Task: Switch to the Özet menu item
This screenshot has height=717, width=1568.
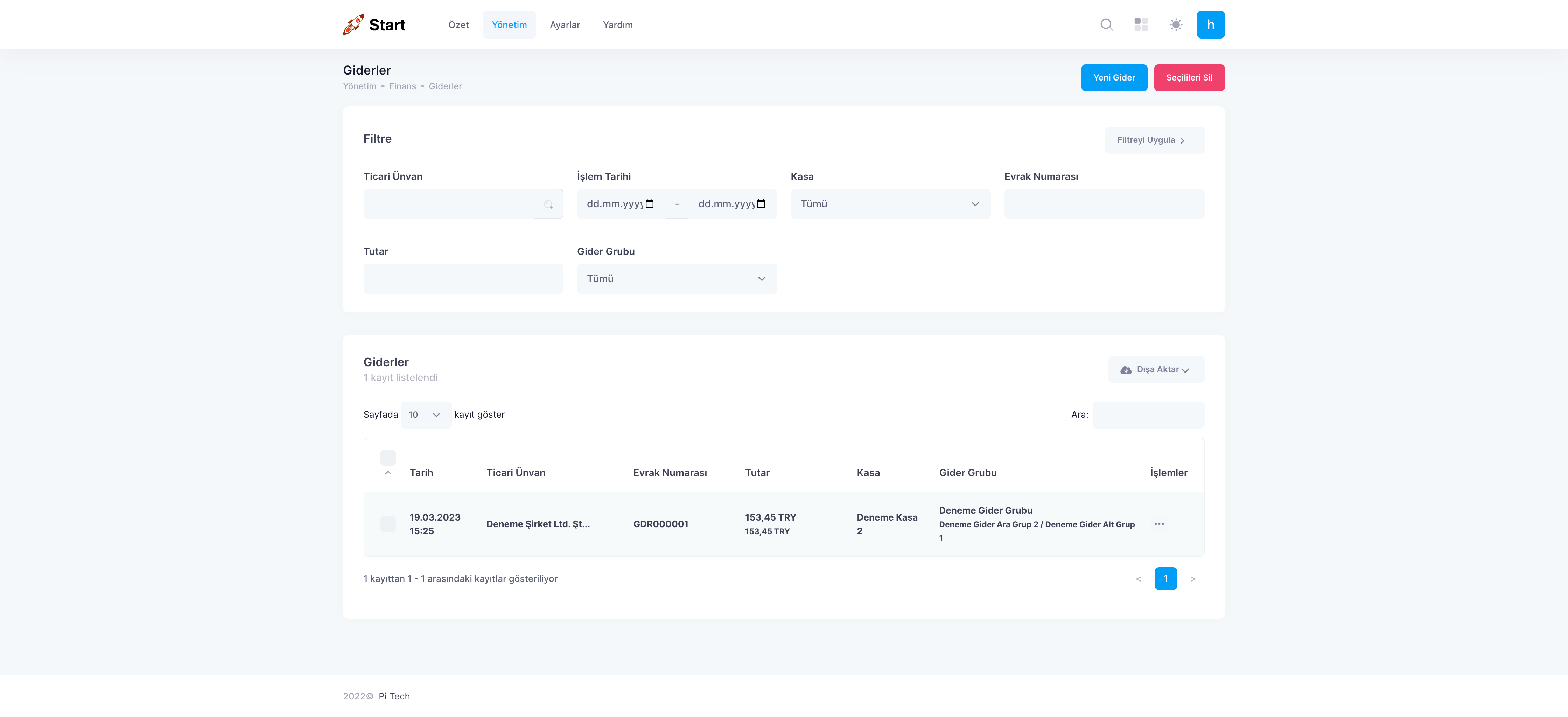Action: click(458, 25)
